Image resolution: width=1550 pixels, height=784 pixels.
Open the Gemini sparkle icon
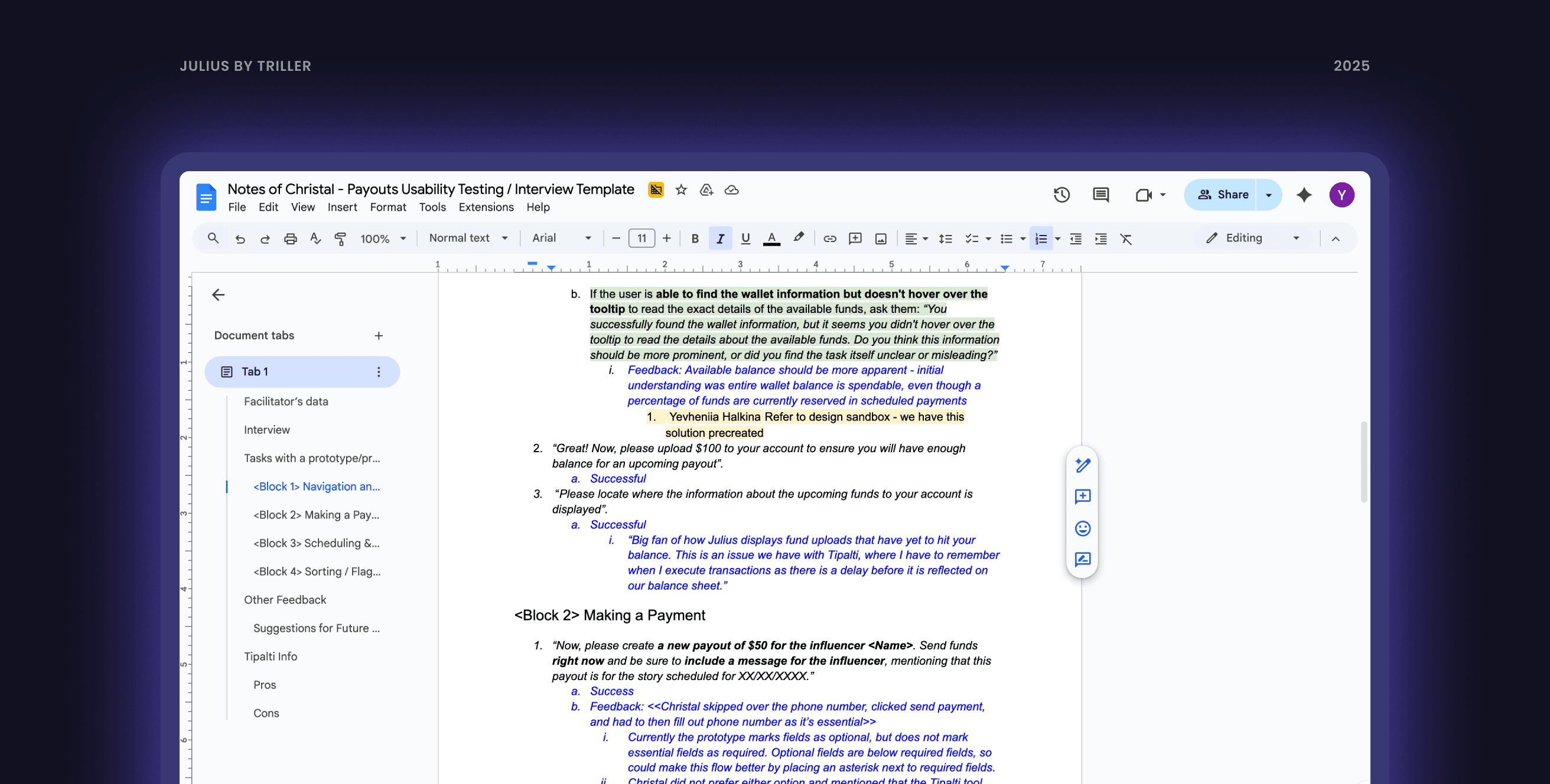pos(1304,195)
